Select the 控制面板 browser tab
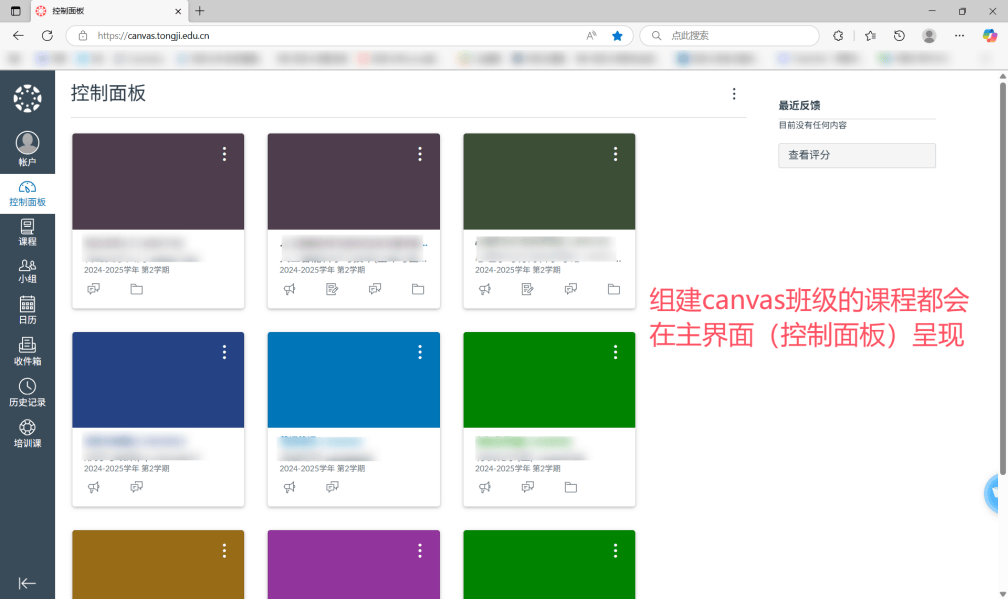Screen dimensions: 1008x599 click(x=100, y=13)
